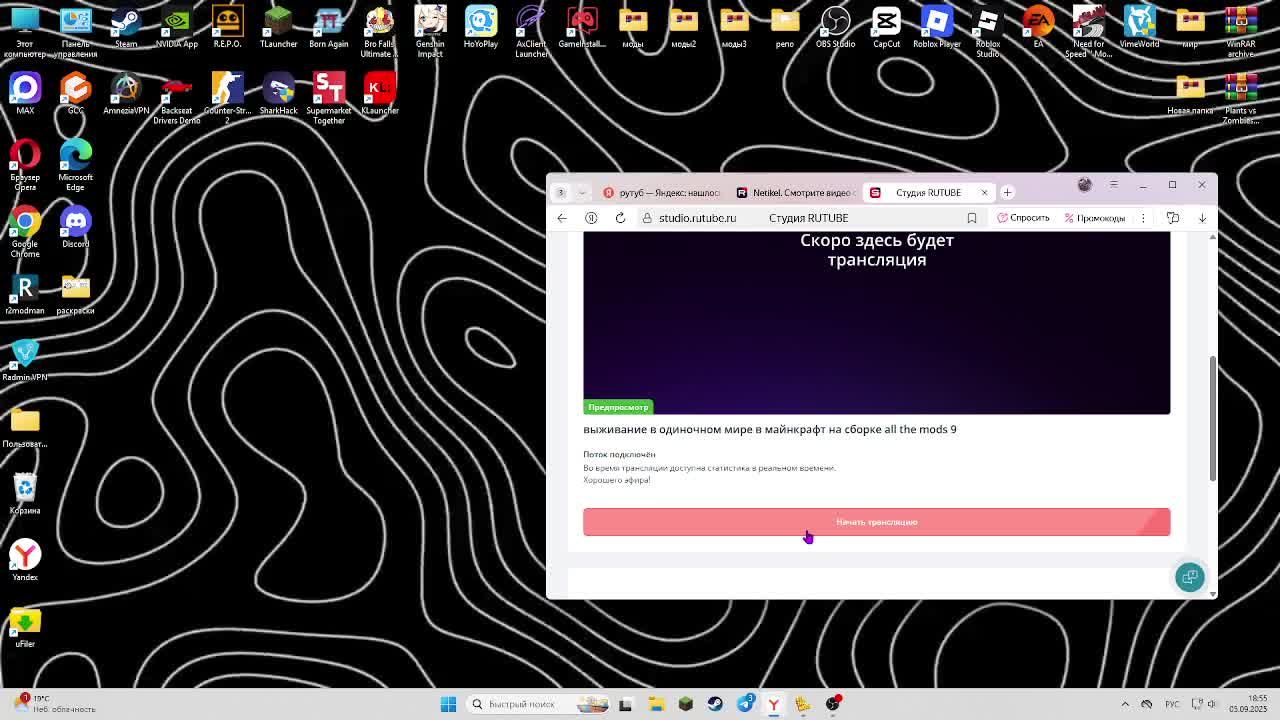This screenshot has height=720, width=1280.
Task: Open the browser downloads arrow
Action: [x=1202, y=218]
